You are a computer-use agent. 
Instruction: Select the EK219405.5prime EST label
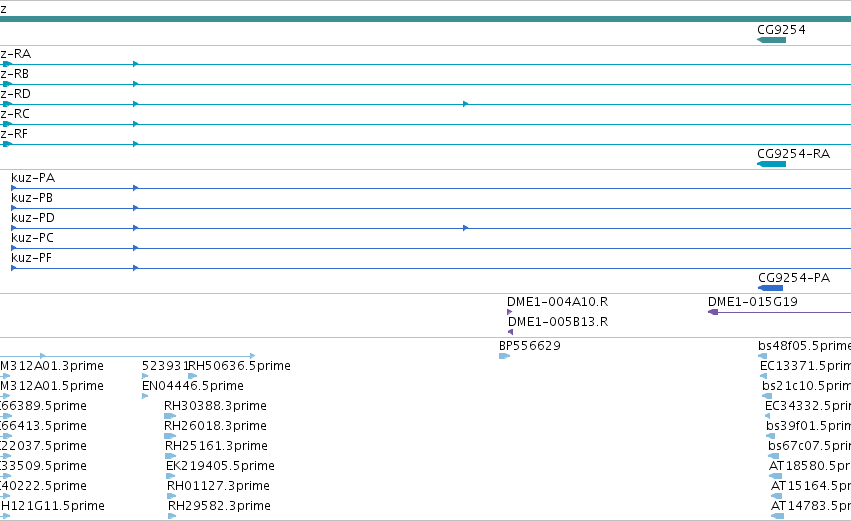tap(220, 466)
